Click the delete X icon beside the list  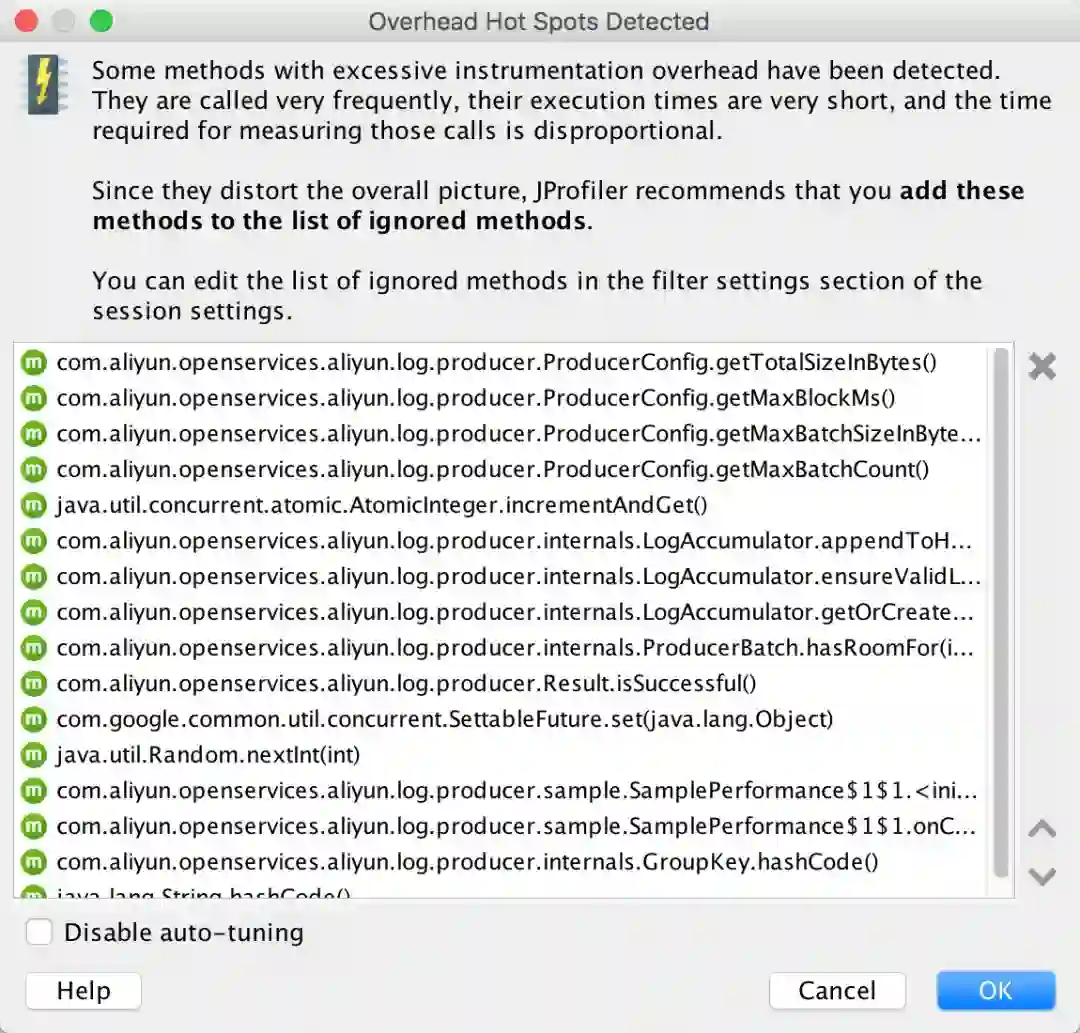(1042, 366)
